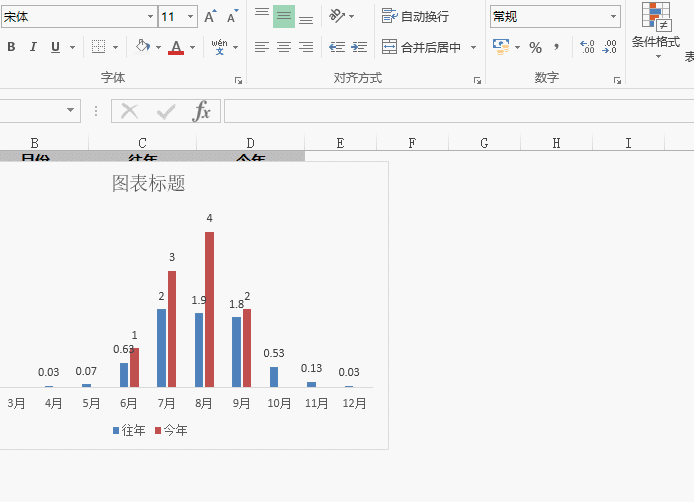Click the insert function fx icon
Viewport: 694px width, 502px height.
[202, 111]
